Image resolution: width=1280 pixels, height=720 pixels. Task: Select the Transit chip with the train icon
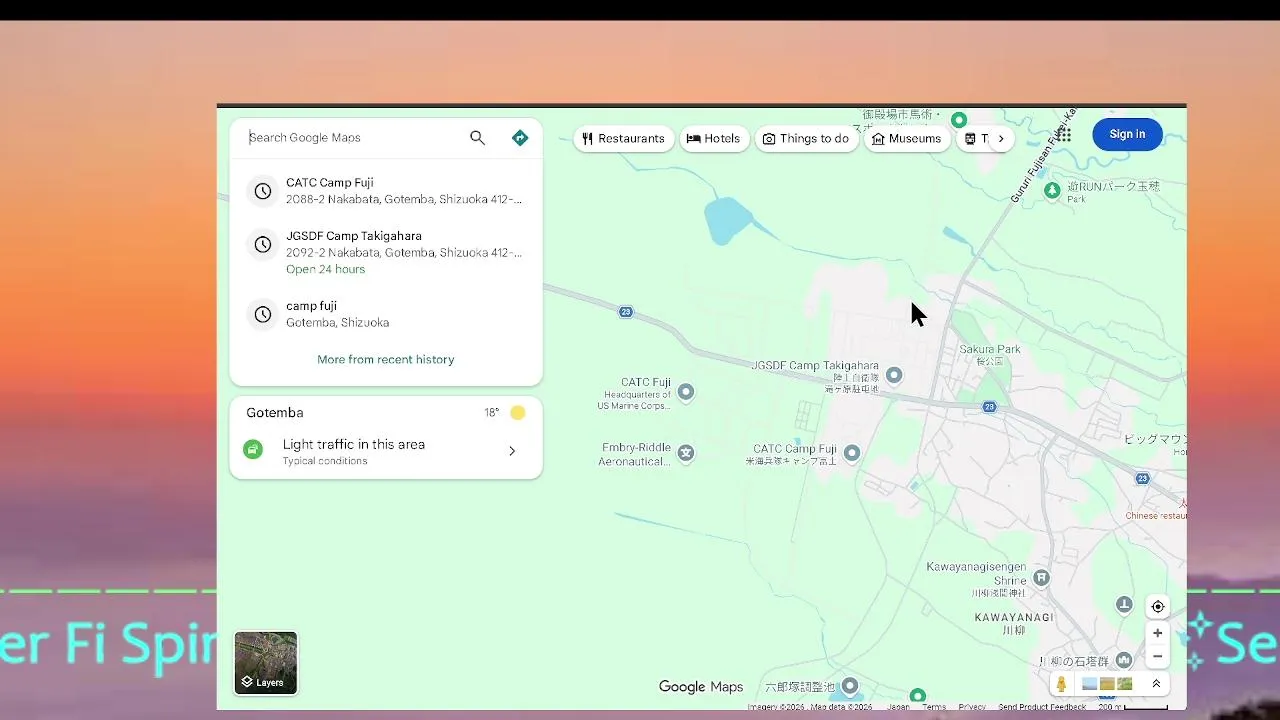tap(974, 139)
